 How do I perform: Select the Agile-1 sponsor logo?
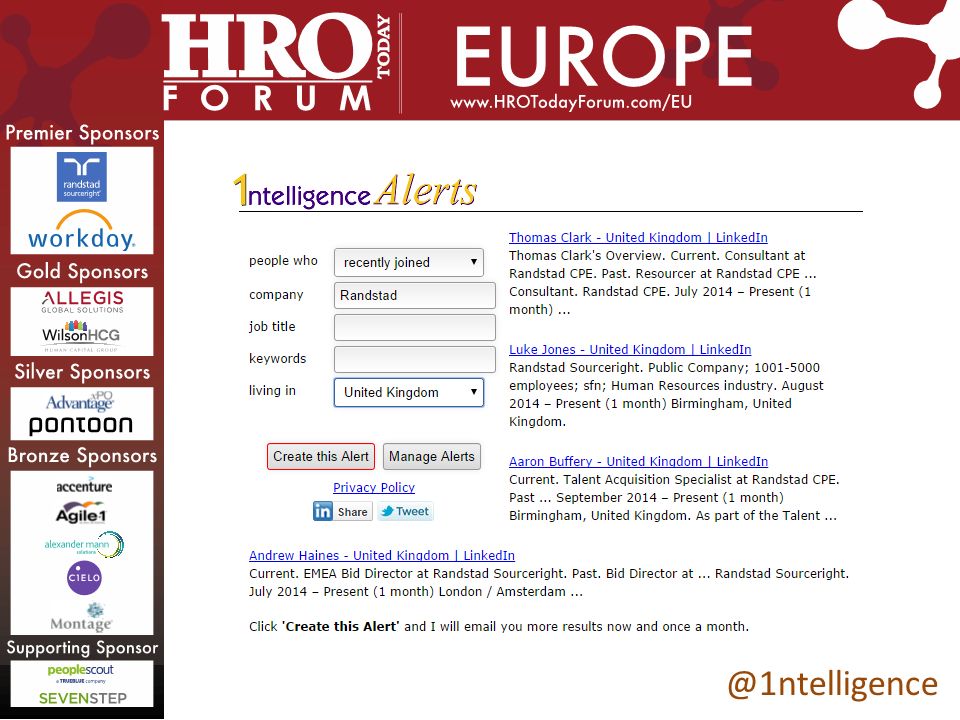tap(81, 514)
